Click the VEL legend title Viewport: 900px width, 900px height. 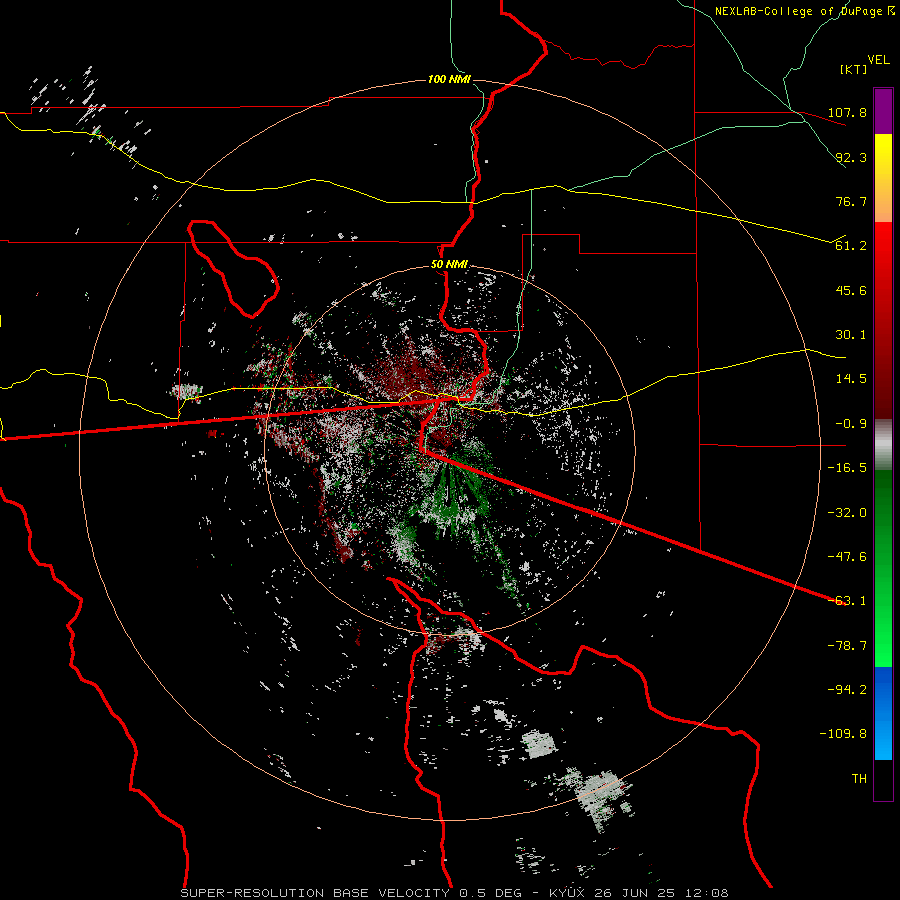(x=878, y=60)
